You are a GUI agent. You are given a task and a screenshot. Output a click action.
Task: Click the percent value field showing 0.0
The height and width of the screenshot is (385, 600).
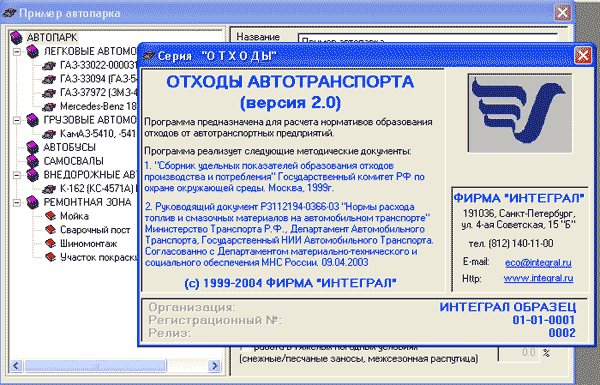[x=518, y=353]
